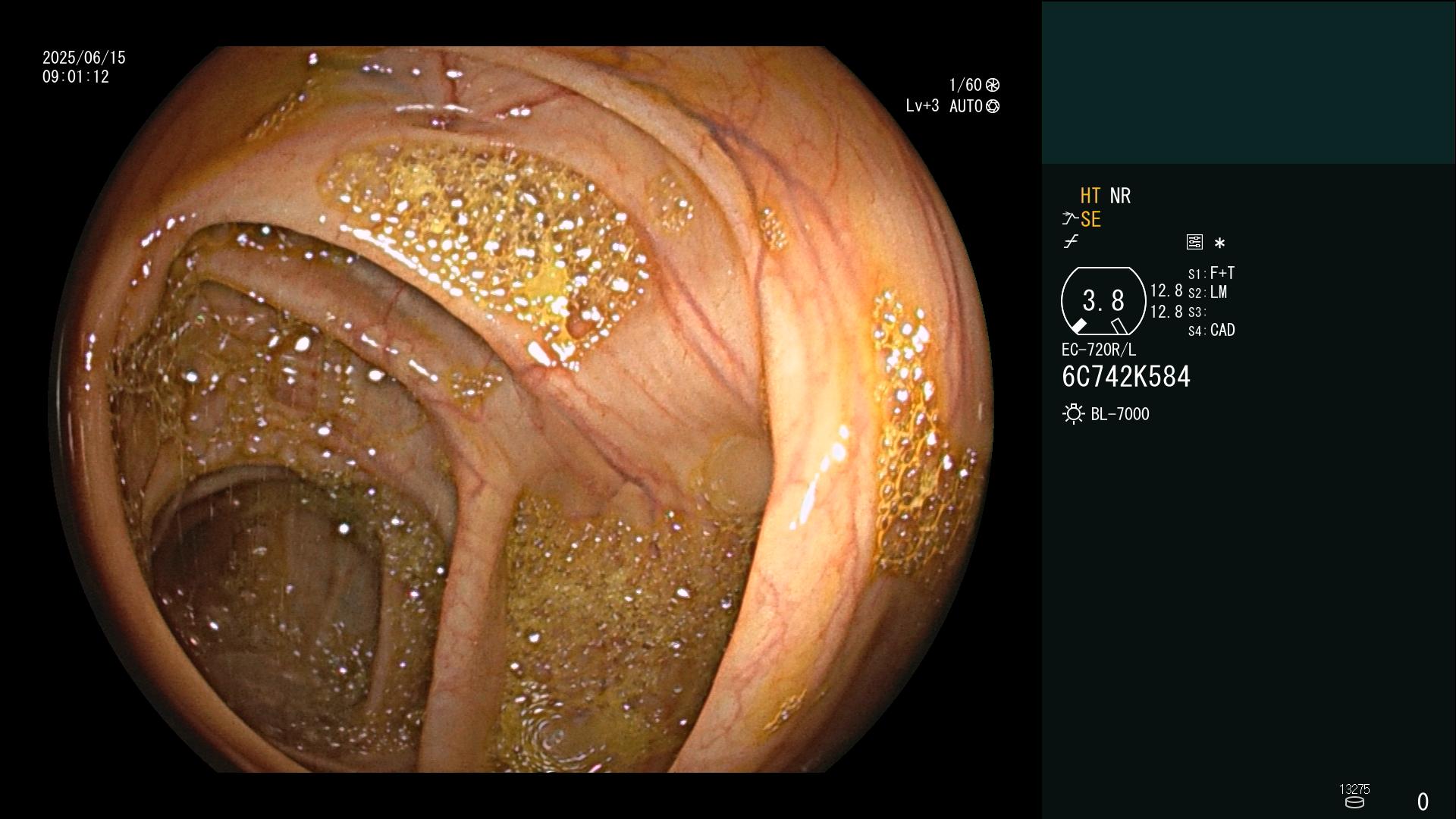Click the endoscopic live image view
This screenshot has height=819, width=1456.
(521, 409)
